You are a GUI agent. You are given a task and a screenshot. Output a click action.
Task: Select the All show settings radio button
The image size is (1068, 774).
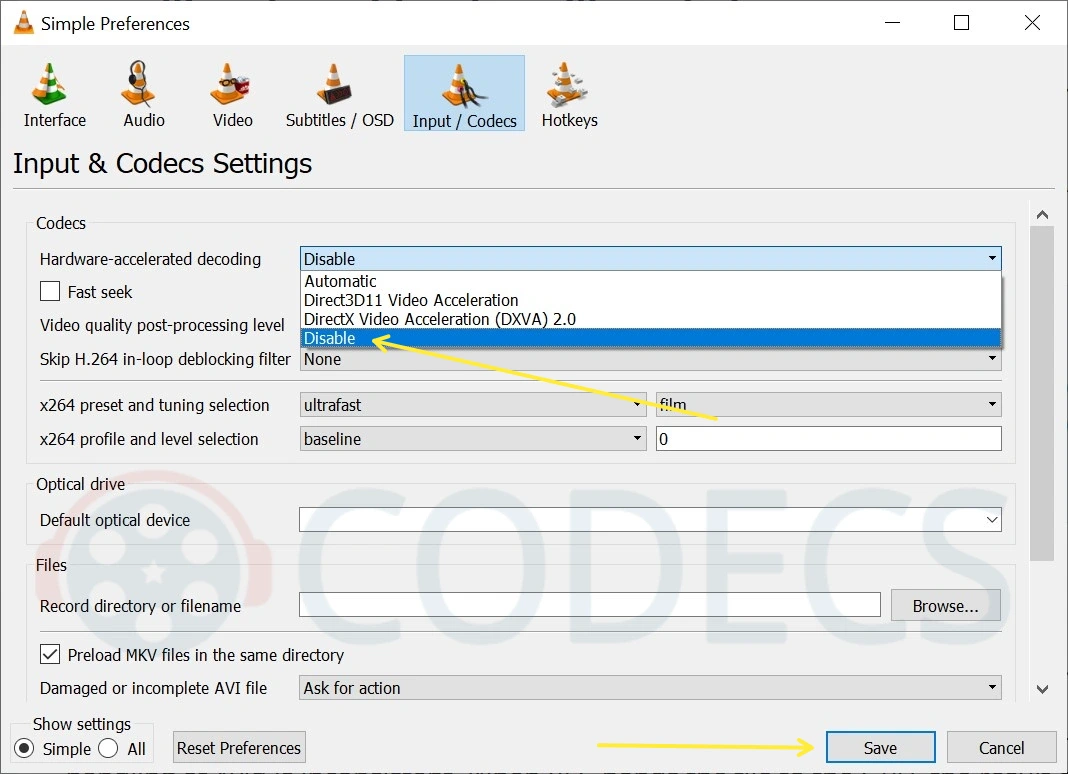108,748
